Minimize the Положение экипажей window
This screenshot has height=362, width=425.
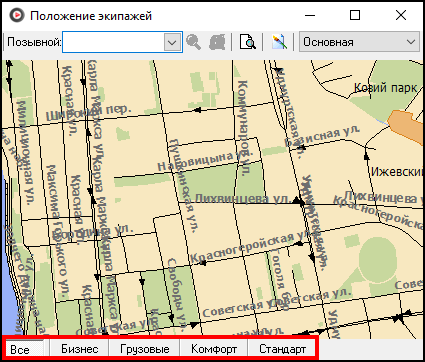[x=310, y=15]
